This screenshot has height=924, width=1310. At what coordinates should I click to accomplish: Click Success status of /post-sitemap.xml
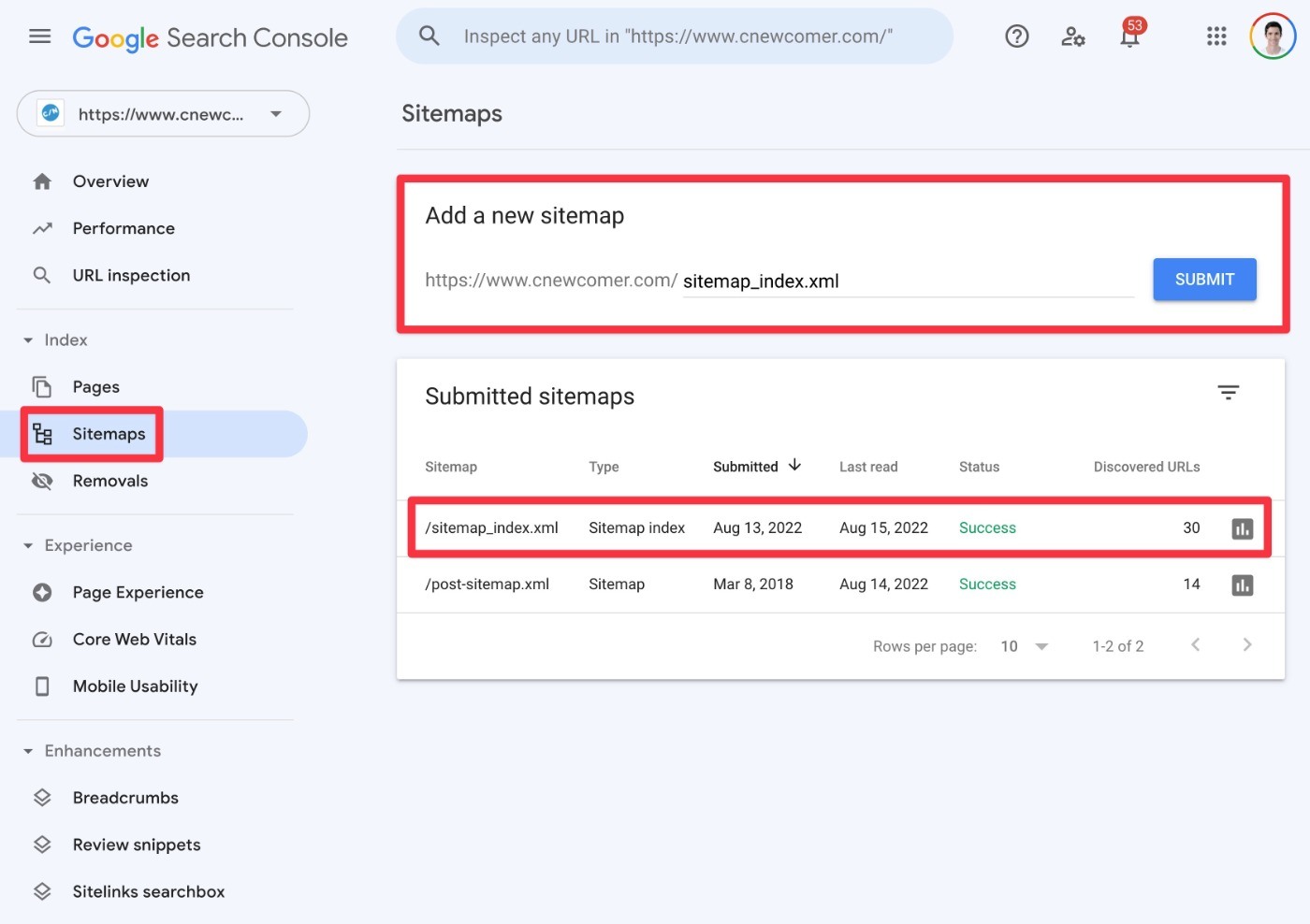(x=987, y=584)
